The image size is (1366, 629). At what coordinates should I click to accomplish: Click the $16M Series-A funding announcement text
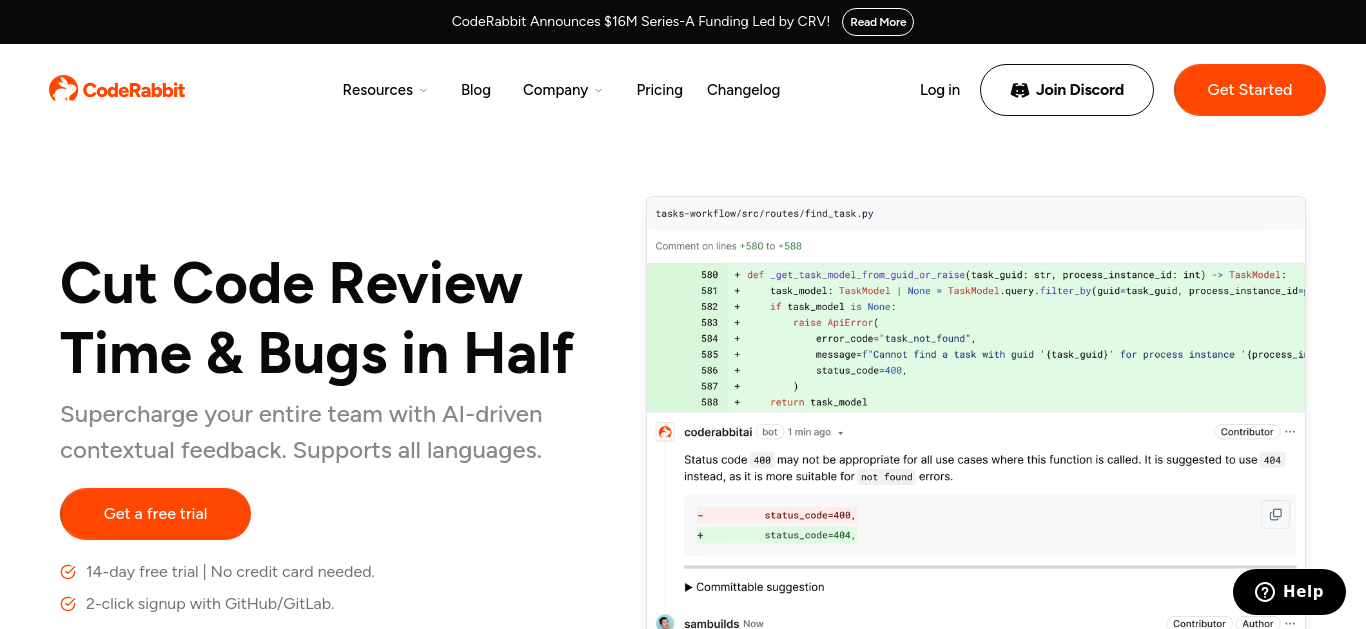641,21
